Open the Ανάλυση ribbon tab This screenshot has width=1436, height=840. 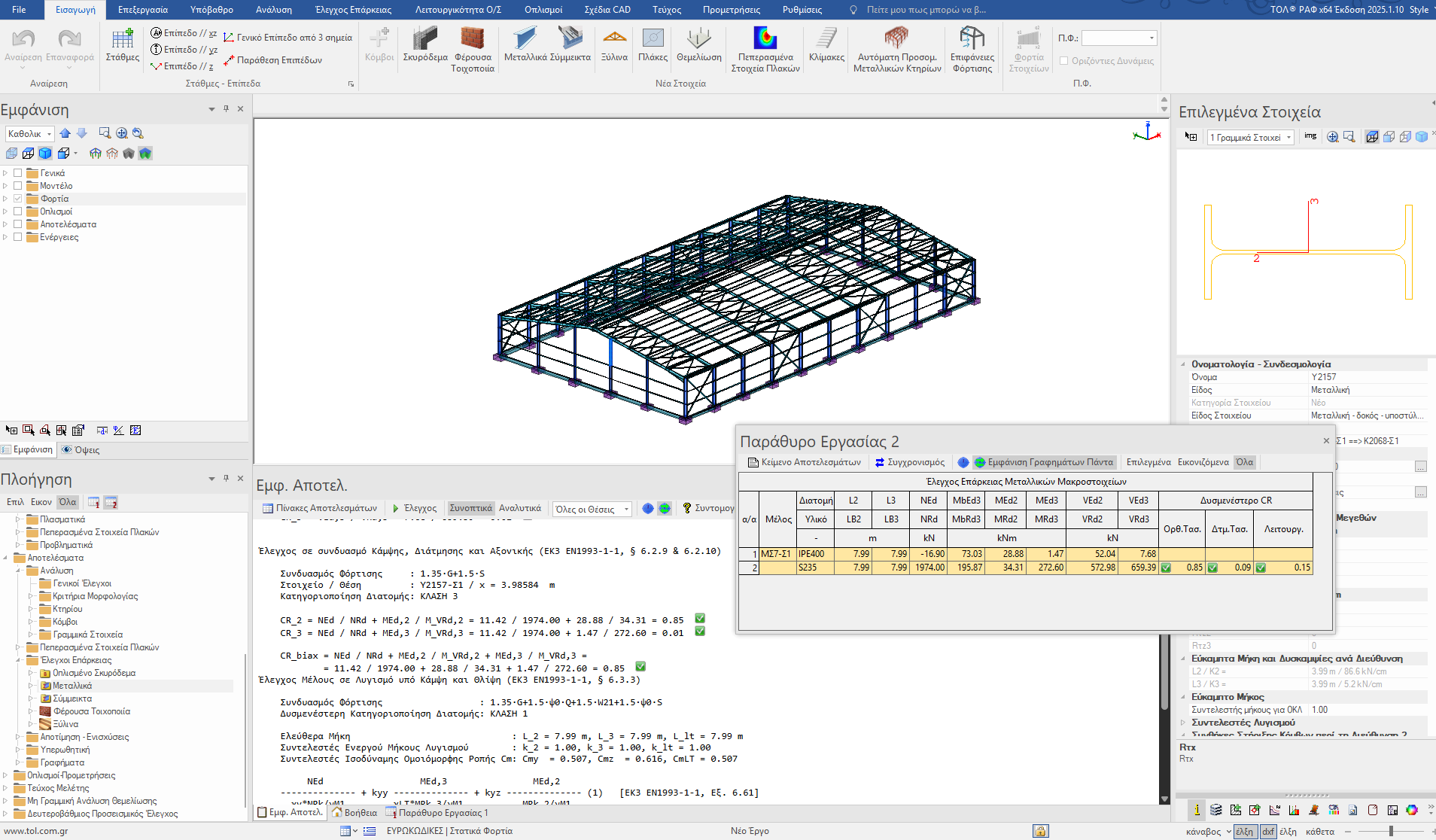[273, 10]
